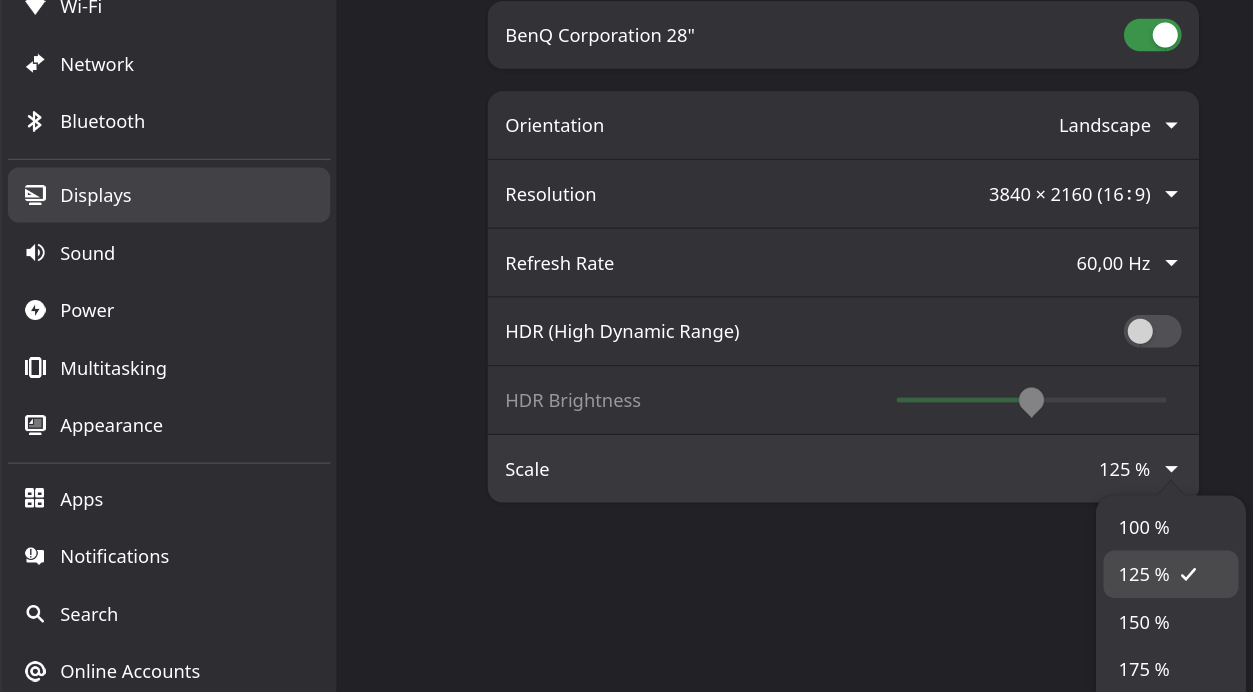Enable the HDR High Dynamic Range switch
Viewport: 1253px width, 692px height.
[x=1152, y=332]
